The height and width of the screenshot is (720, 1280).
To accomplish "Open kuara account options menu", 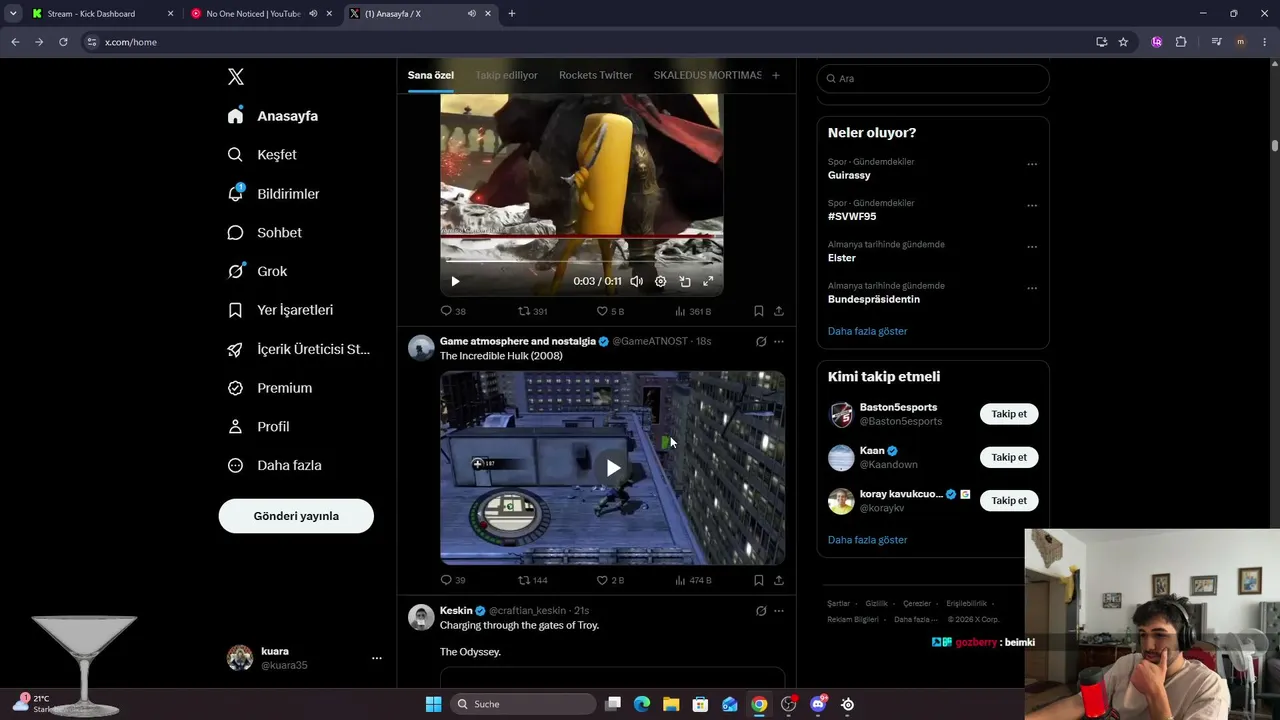I will (377, 658).
